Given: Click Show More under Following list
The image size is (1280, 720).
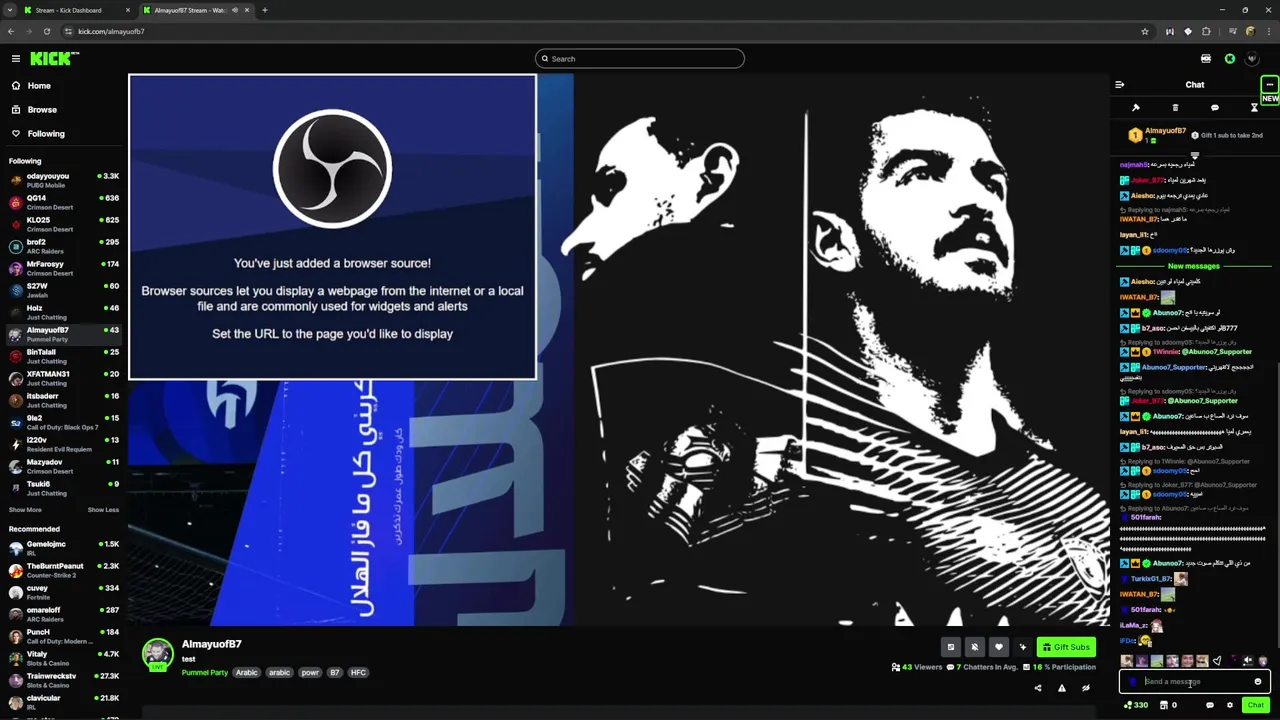Looking at the screenshot, I should tap(25, 510).
